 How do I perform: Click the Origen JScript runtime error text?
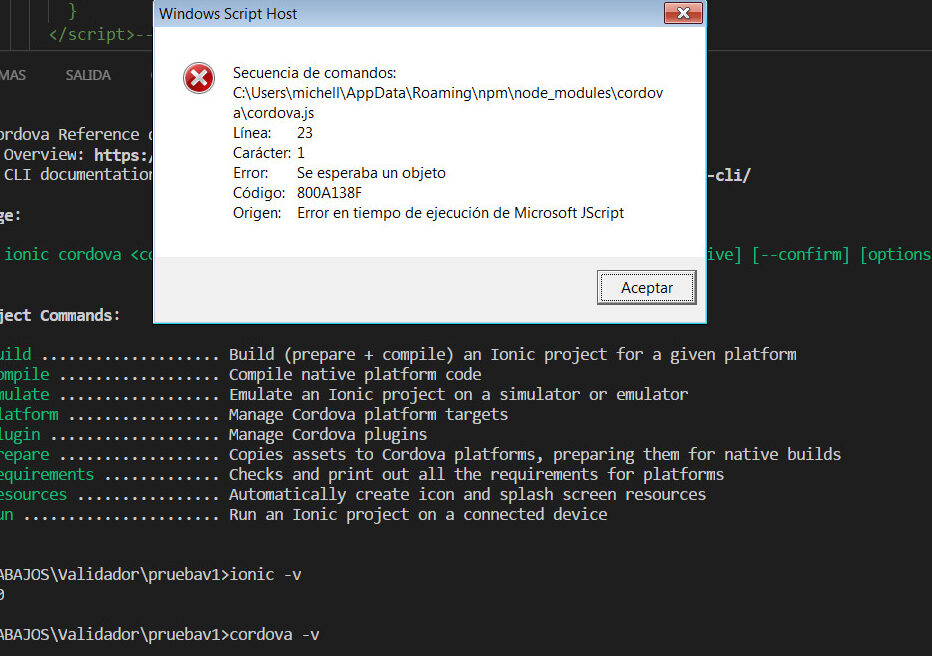[460, 213]
